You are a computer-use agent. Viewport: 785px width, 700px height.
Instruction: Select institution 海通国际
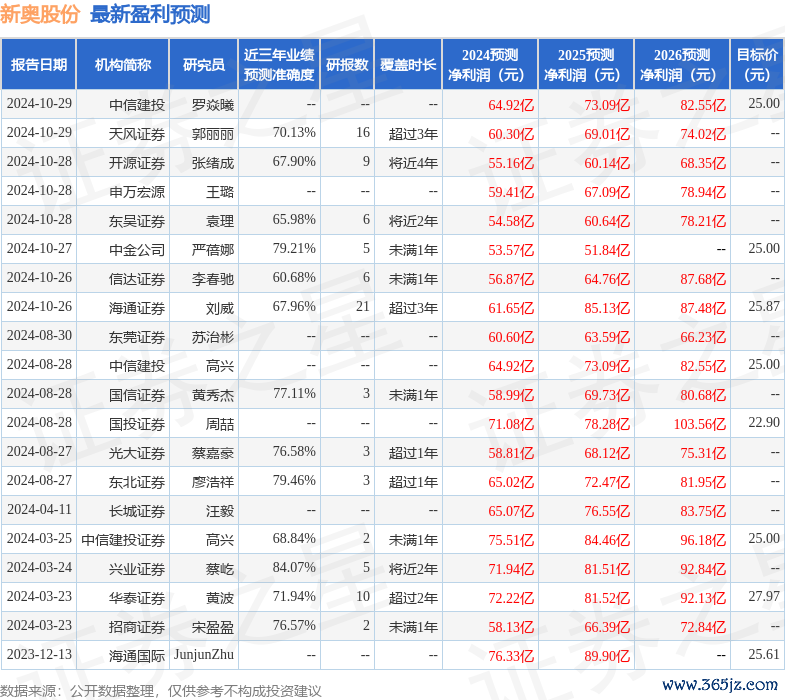137,656
